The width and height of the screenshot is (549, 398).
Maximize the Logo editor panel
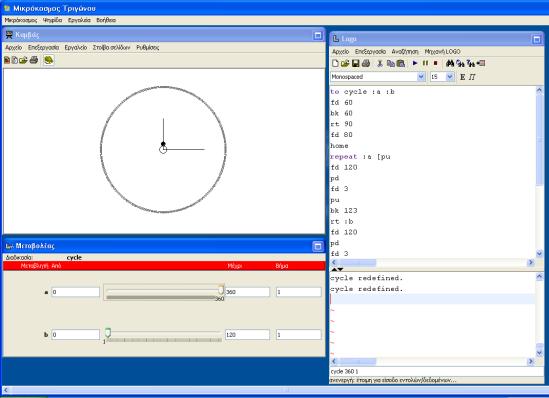[536, 39]
